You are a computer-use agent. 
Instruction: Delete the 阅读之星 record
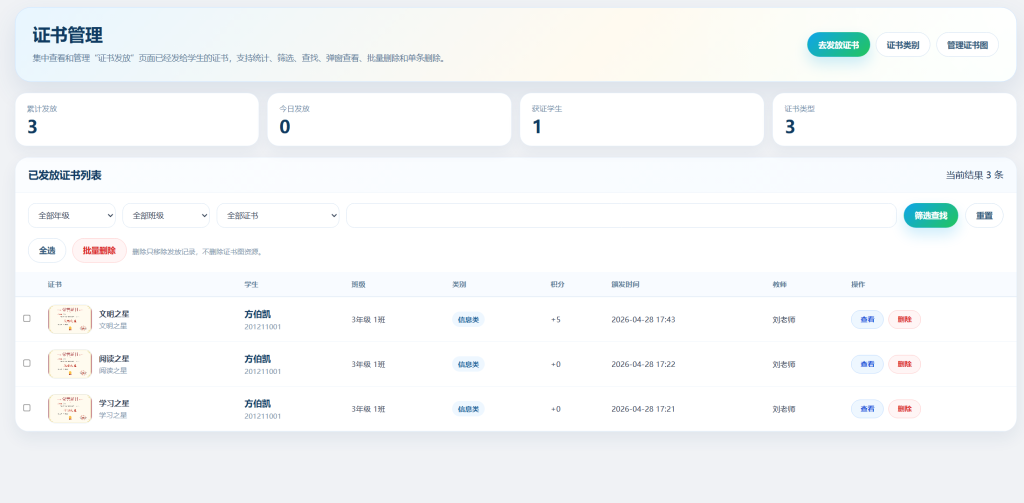[904, 364]
